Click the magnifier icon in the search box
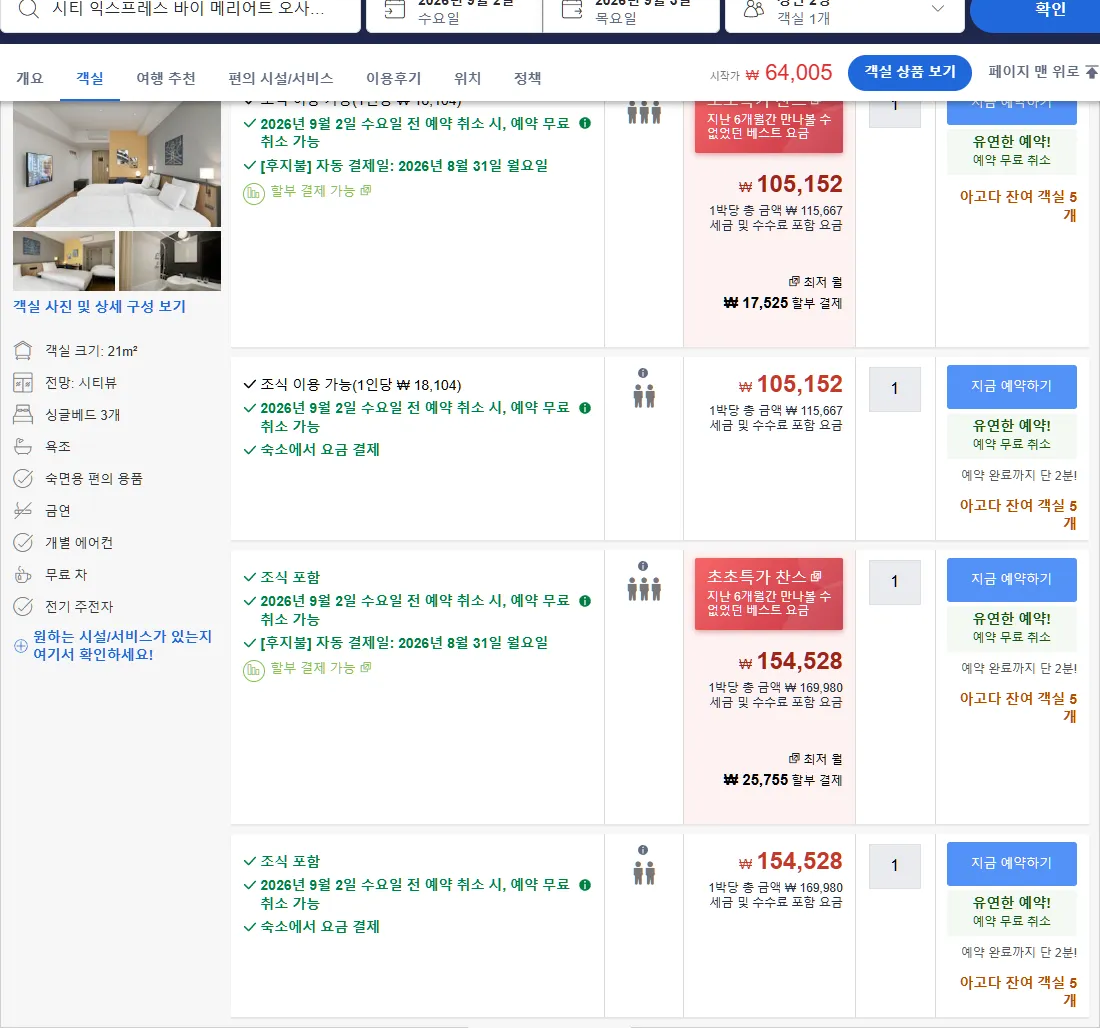Screen dimensions: 1100x1028 point(28,10)
